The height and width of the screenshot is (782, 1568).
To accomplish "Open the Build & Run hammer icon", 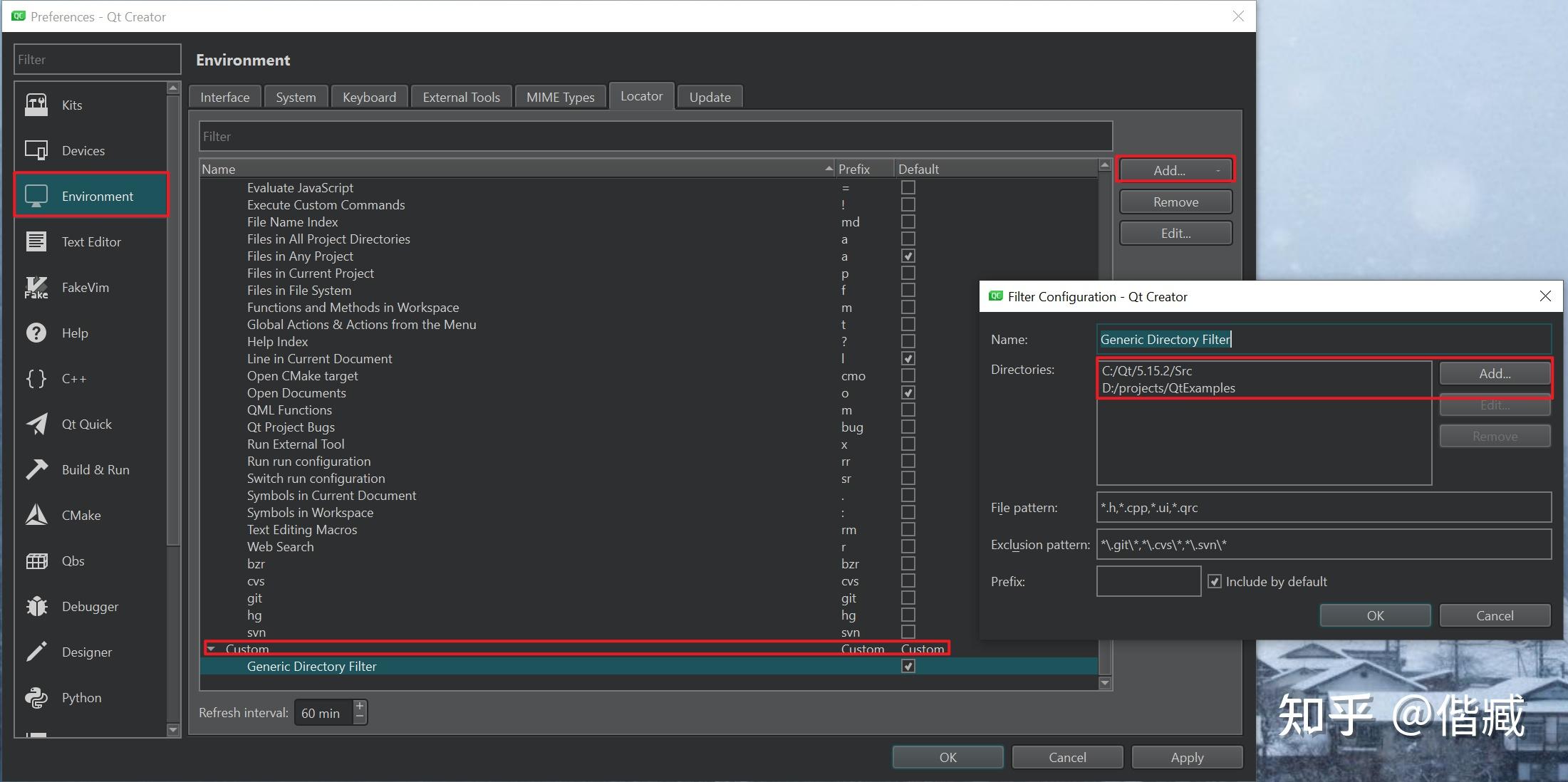I will click(36, 469).
